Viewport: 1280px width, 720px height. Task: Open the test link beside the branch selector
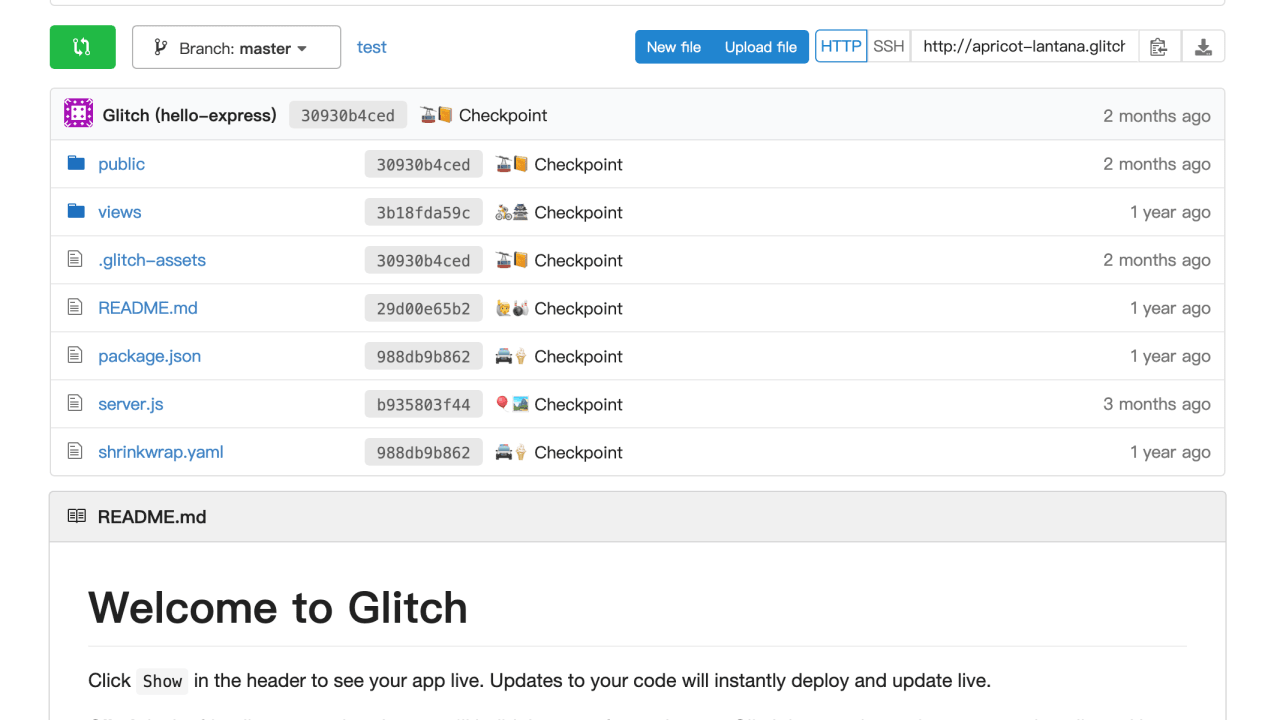(372, 47)
